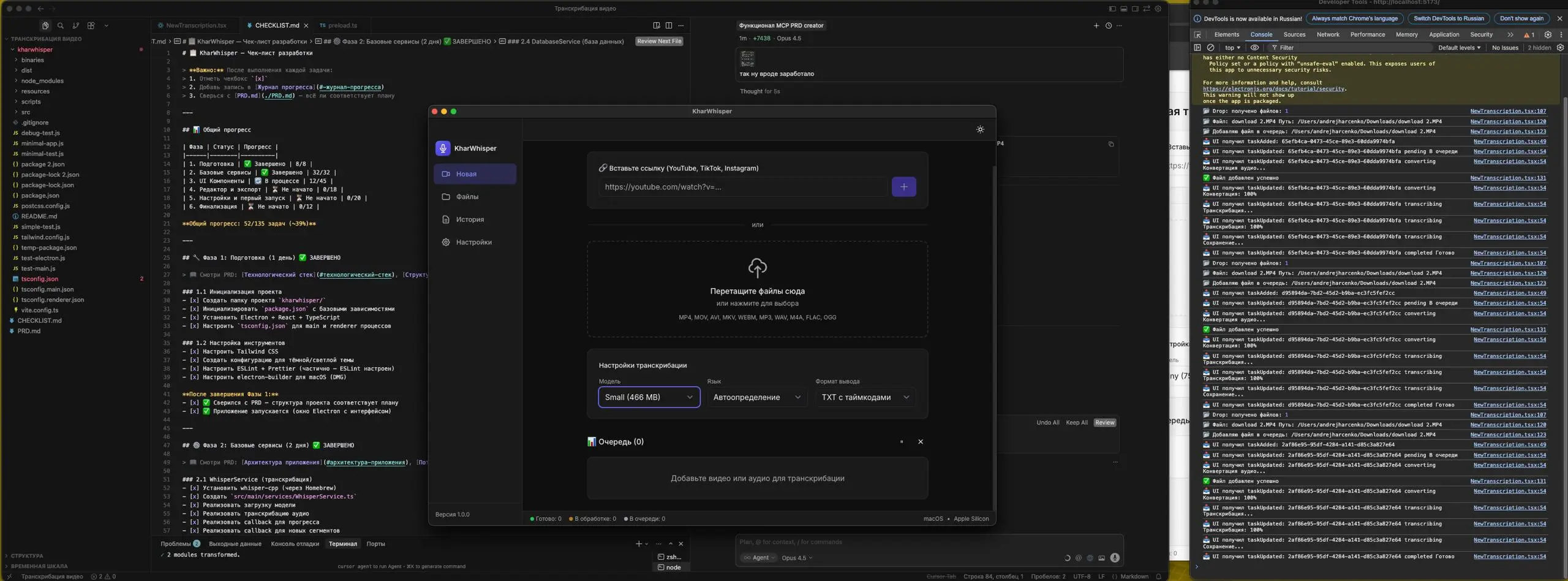Open console settings gear in DevTools
Viewport: 1568px width, 581px height.
(1560, 48)
